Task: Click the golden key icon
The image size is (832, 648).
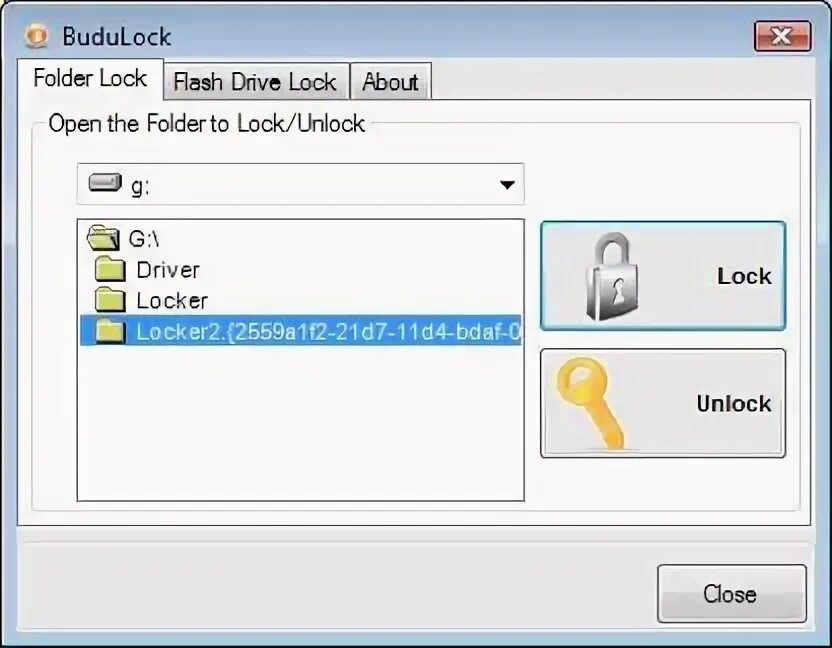Action: (590, 403)
